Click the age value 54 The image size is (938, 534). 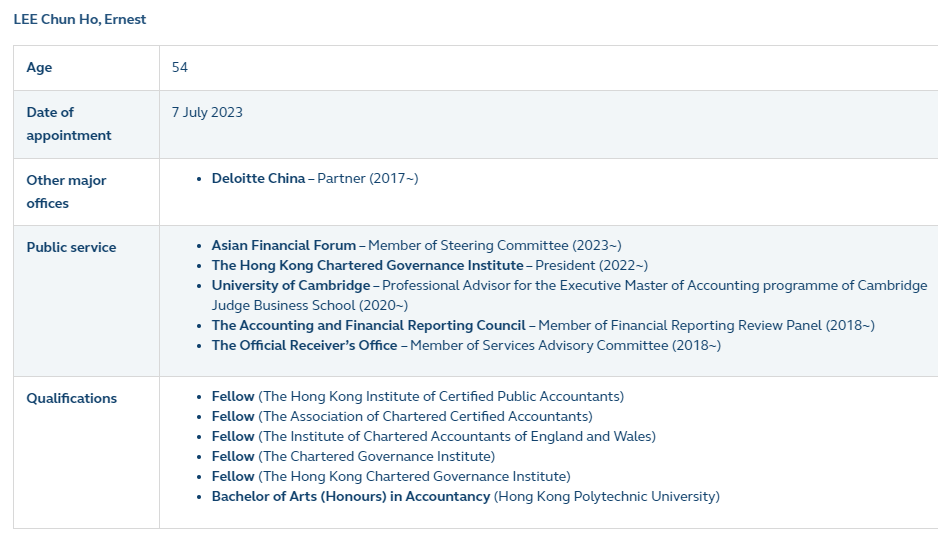point(179,67)
